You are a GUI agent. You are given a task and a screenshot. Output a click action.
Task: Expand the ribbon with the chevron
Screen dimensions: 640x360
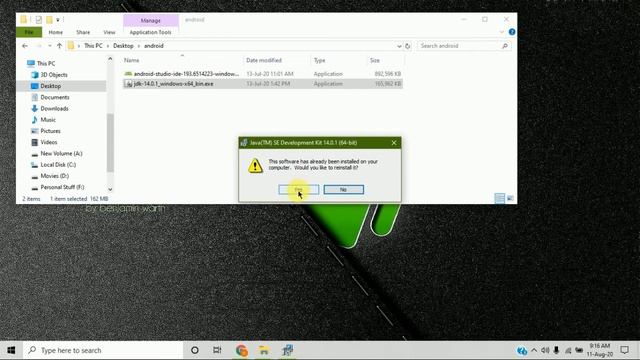click(x=502, y=32)
